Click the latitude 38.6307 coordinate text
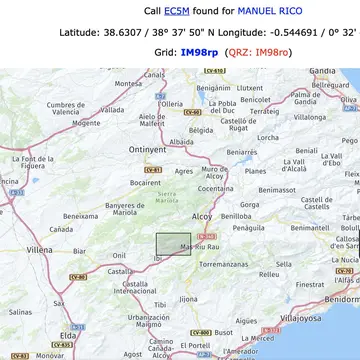Screen dimensions: 360x360 click(x=122, y=32)
